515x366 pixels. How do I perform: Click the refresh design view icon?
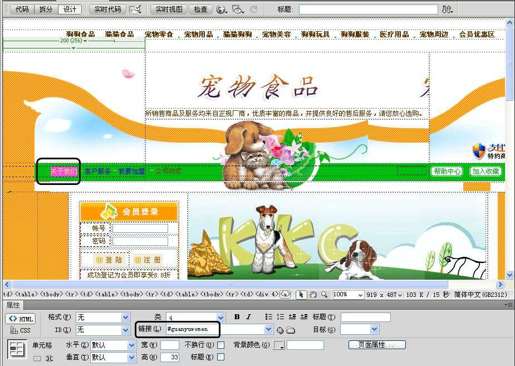254,9
